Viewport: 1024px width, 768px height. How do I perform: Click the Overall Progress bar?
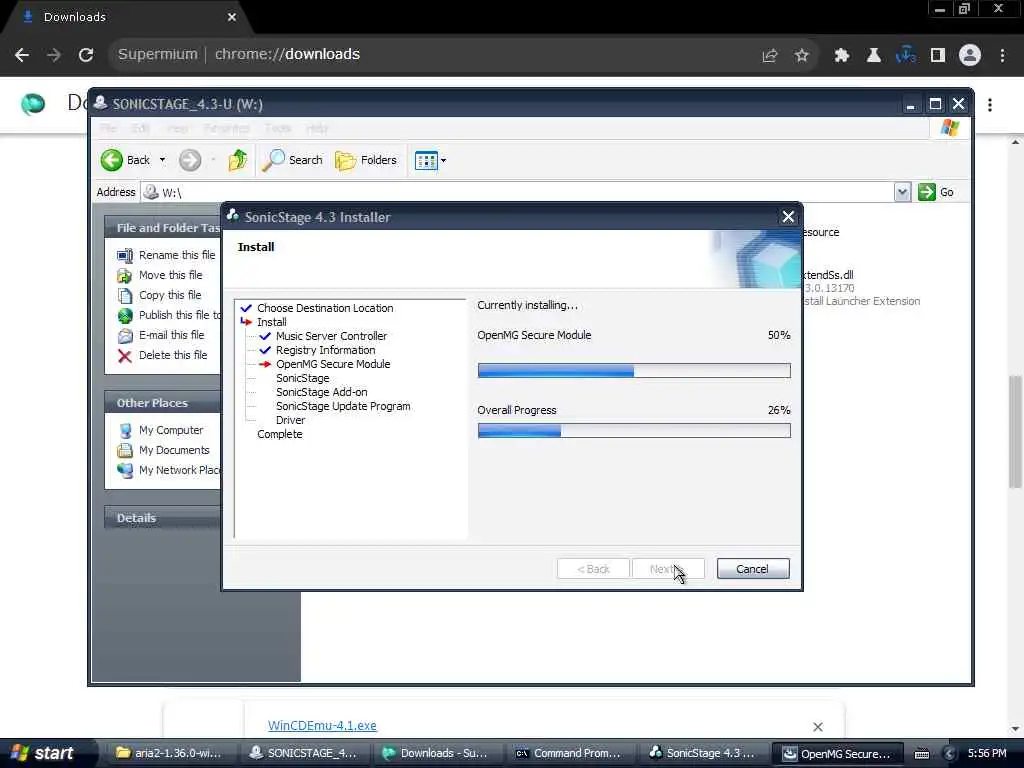coord(633,430)
